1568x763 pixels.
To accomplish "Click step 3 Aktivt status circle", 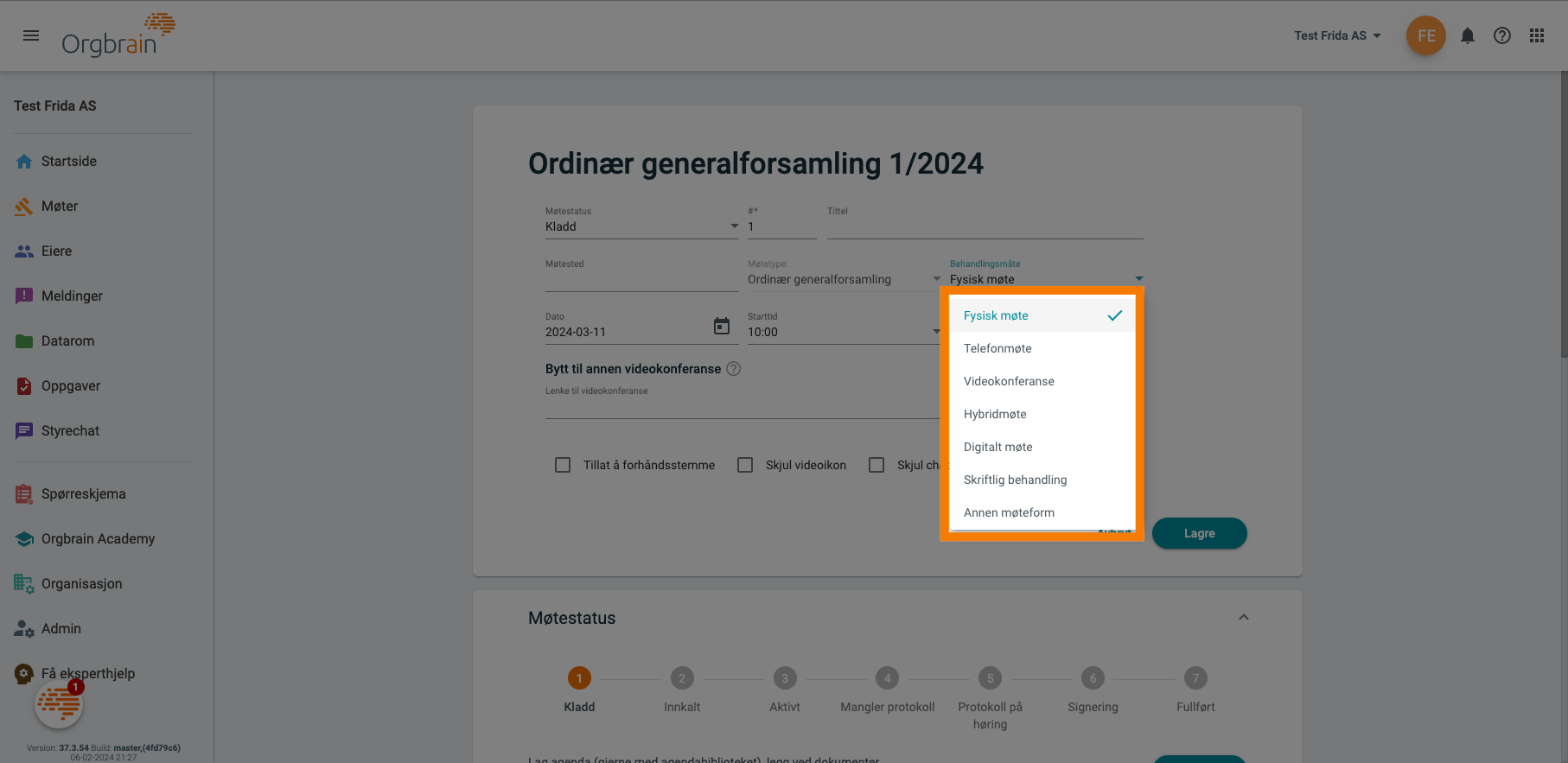I will tap(785, 678).
